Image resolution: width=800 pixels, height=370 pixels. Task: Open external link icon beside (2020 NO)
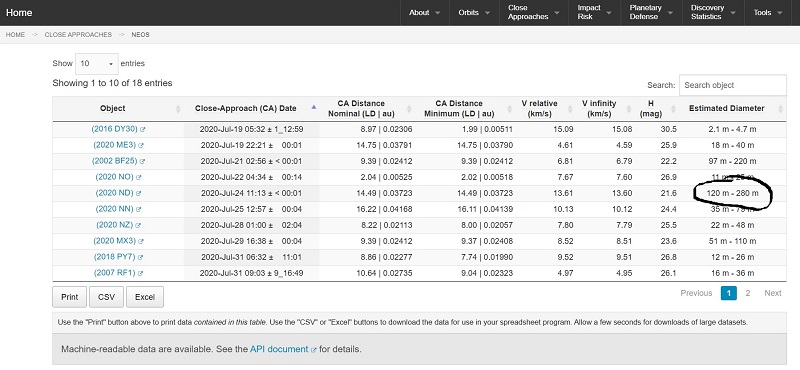(x=138, y=178)
